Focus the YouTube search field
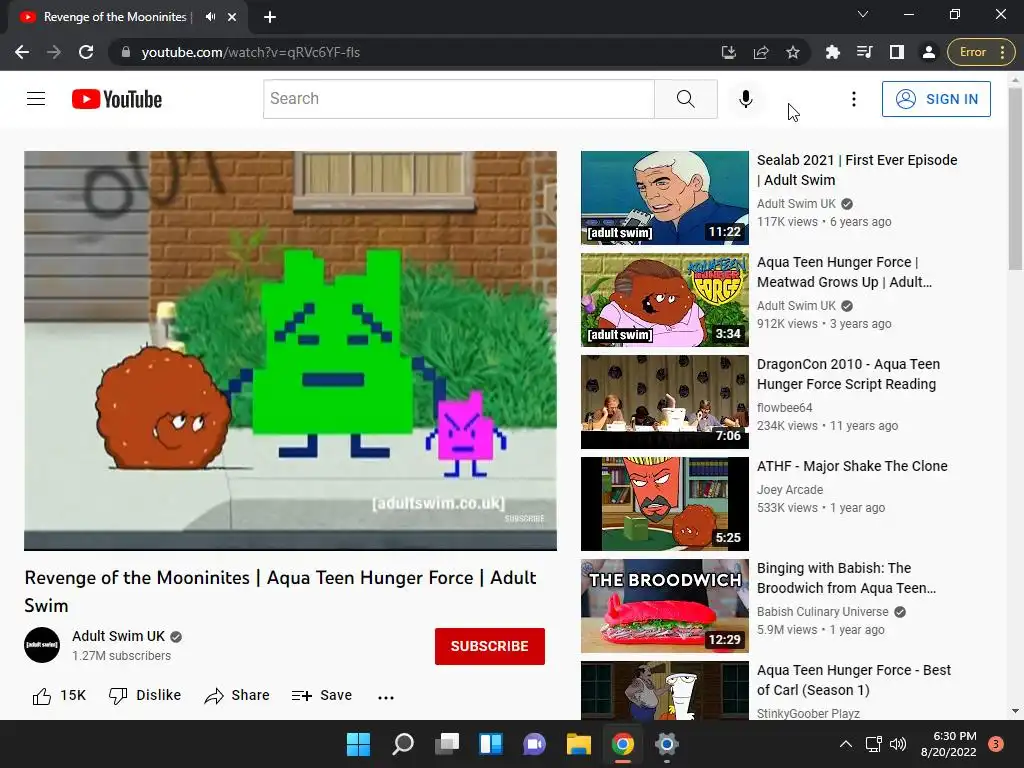Image resolution: width=1024 pixels, height=768 pixels. 458,99
